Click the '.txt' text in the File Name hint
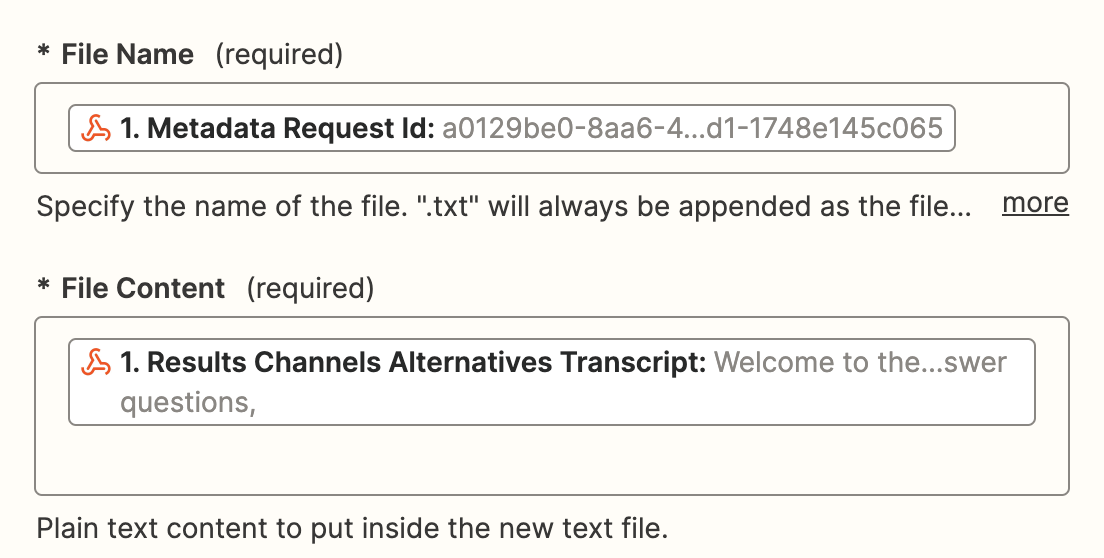Viewport: 1104px width, 558px height. coord(448,206)
